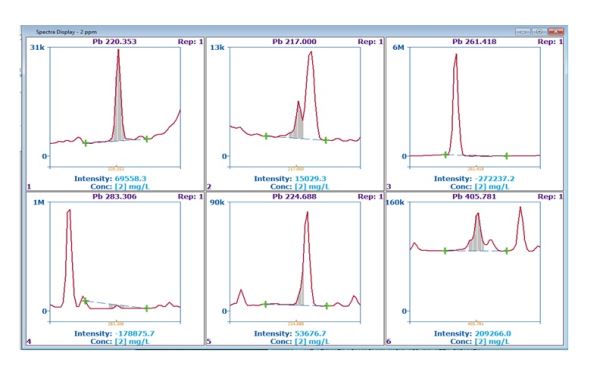Screen dimensions: 600x388
Task: Click intensity value 15029.3
Action: click(x=310, y=178)
